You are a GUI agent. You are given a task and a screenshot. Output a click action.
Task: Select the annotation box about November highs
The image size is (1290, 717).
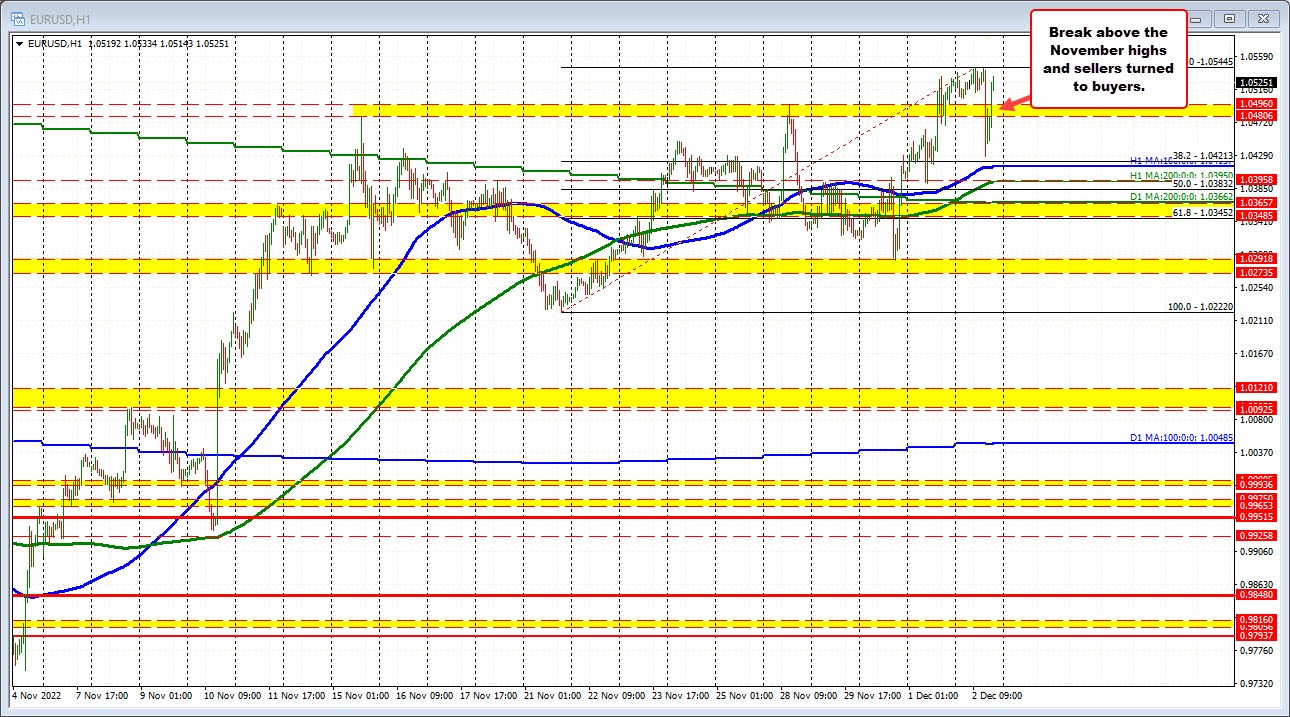point(1107,58)
